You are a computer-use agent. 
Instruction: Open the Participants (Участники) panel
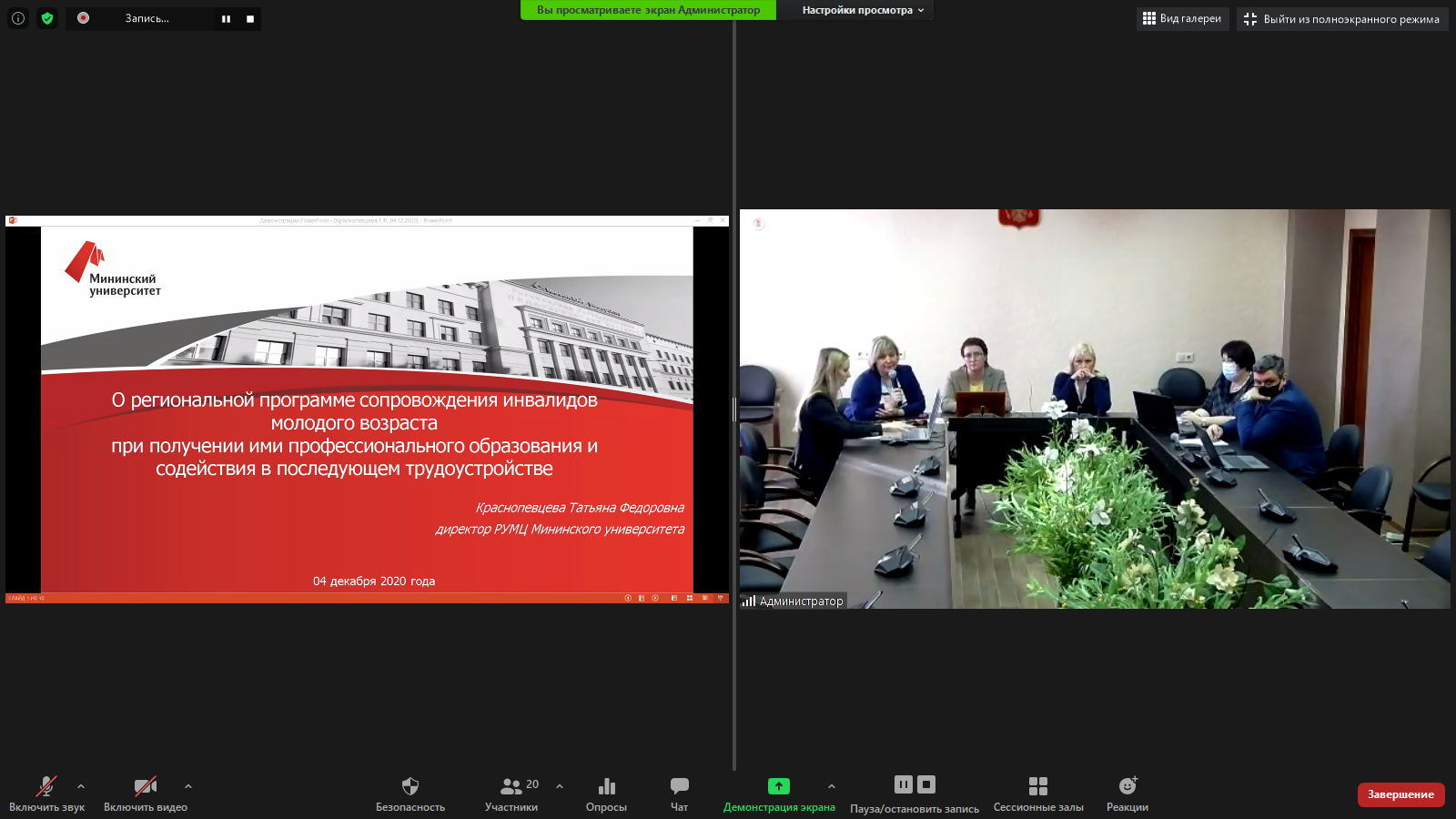point(511,786)
